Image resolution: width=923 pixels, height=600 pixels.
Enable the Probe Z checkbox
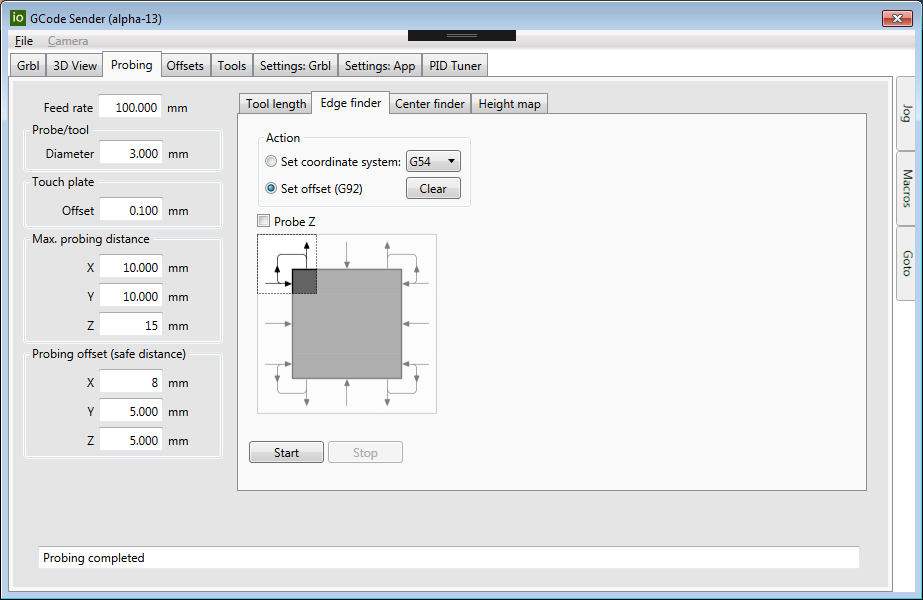point(264,221)
